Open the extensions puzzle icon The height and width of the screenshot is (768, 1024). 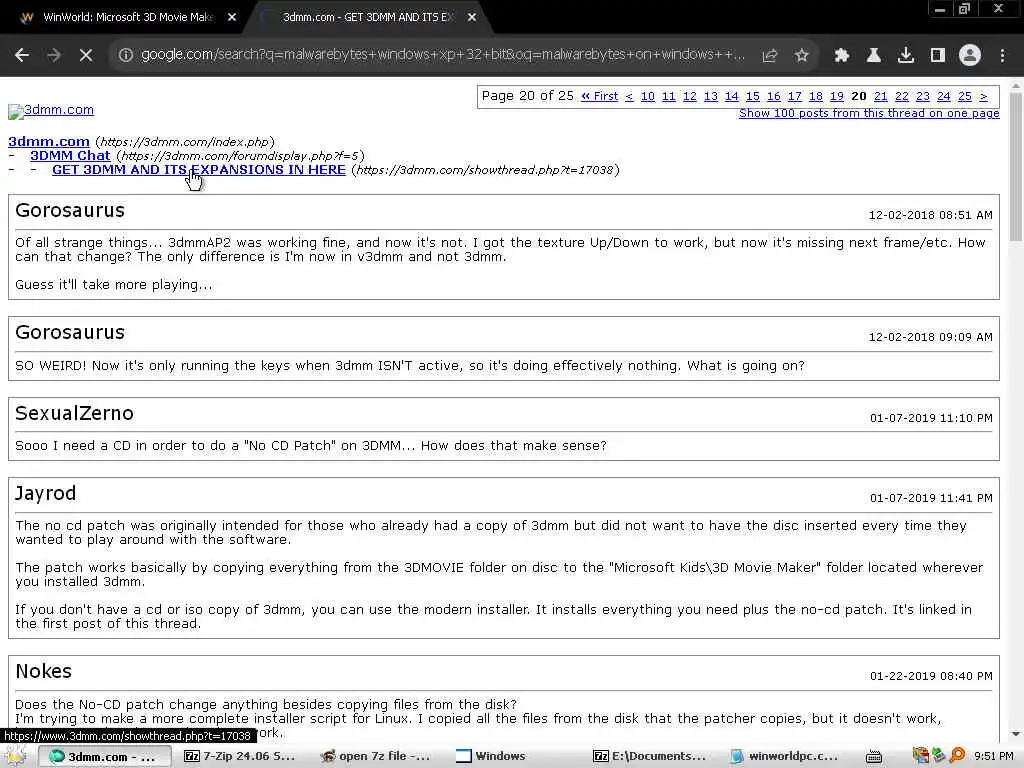point(842,56)
